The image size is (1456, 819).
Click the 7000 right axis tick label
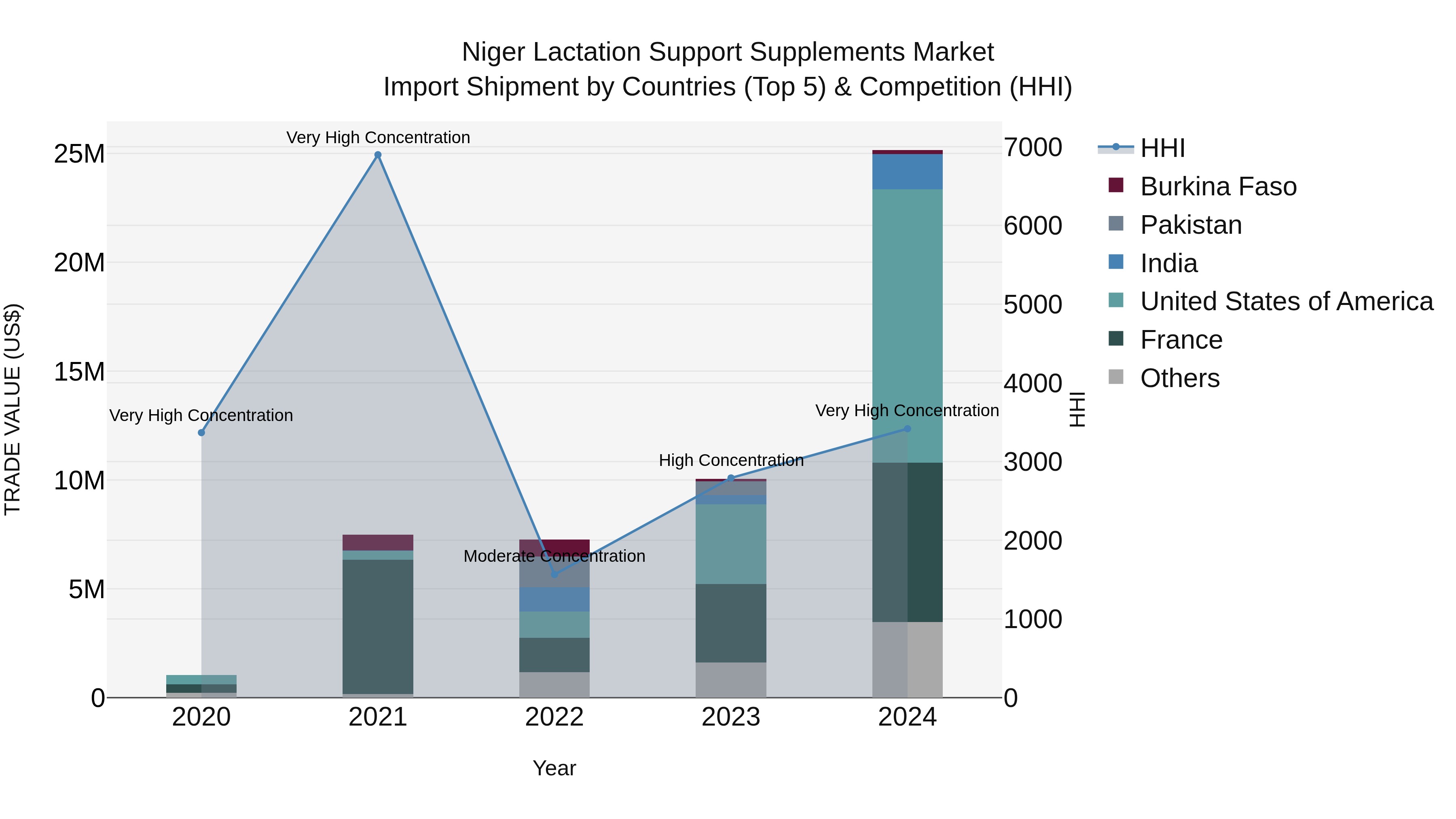pos(1033,148)
